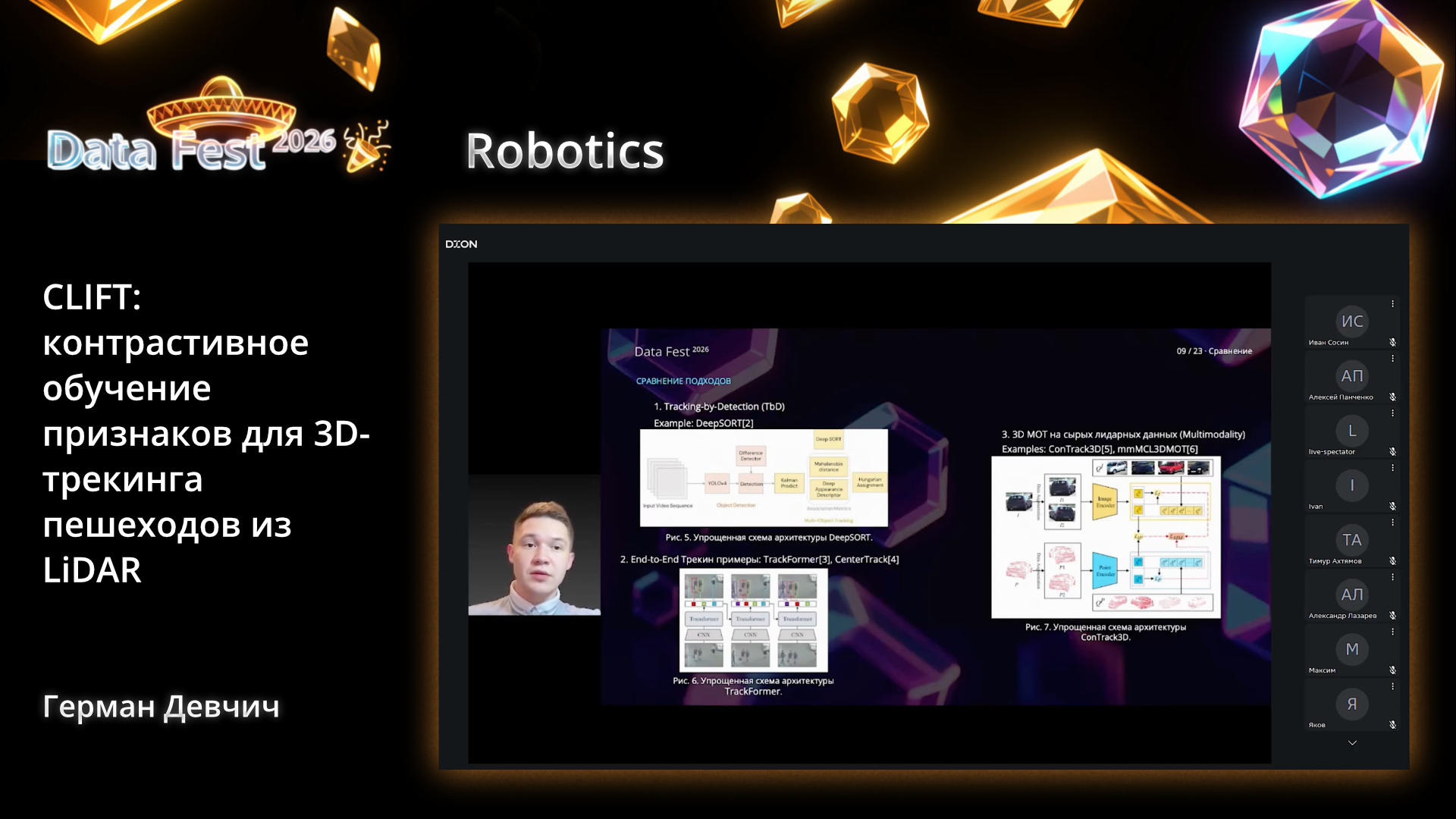Viewport: 1456px width, 819px height.
Task: Open options menu for Алексей Панченко
Action: click(x=1392, y=359)
